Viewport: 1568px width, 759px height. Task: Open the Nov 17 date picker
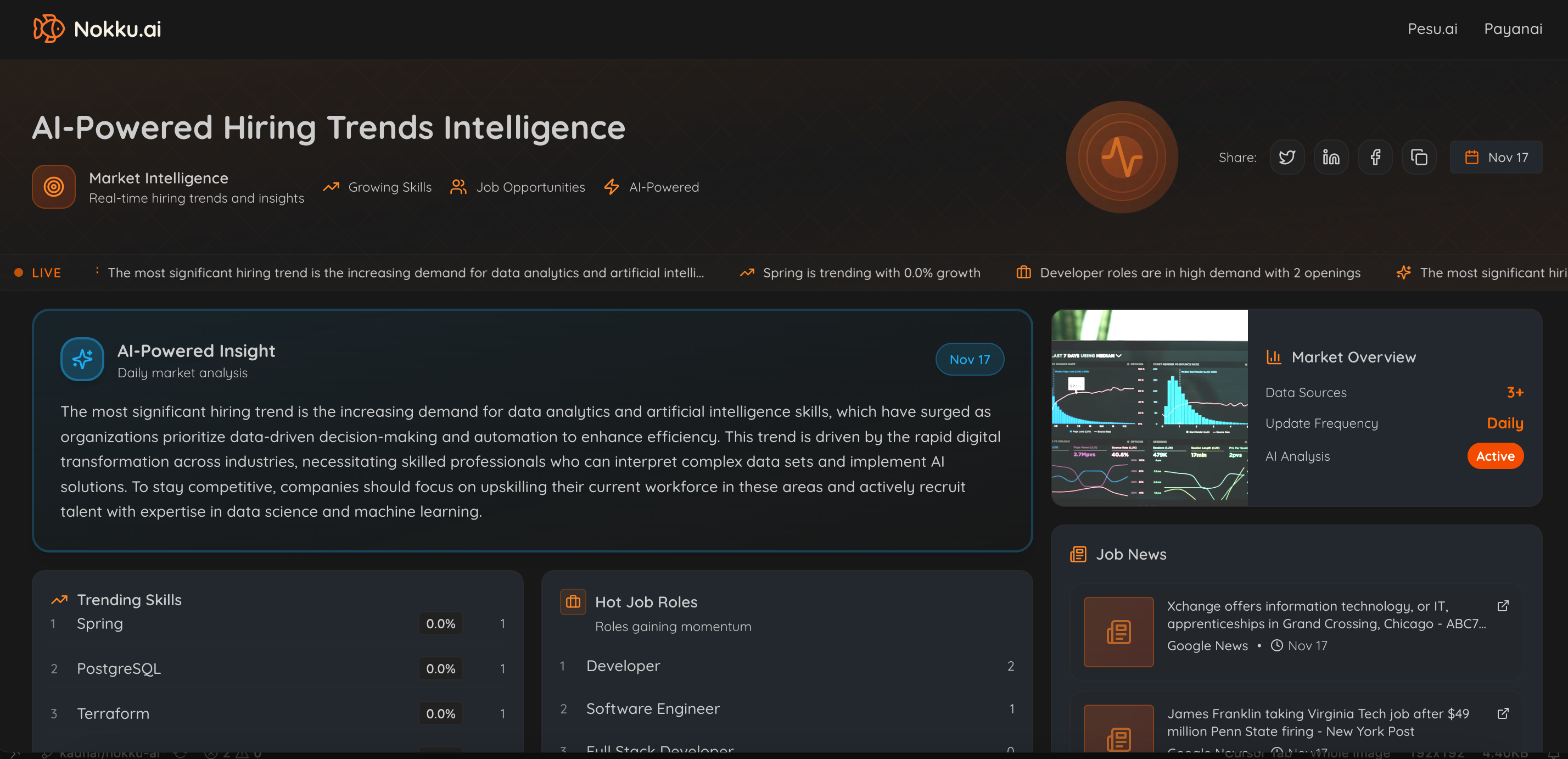tap(1496, 157)
